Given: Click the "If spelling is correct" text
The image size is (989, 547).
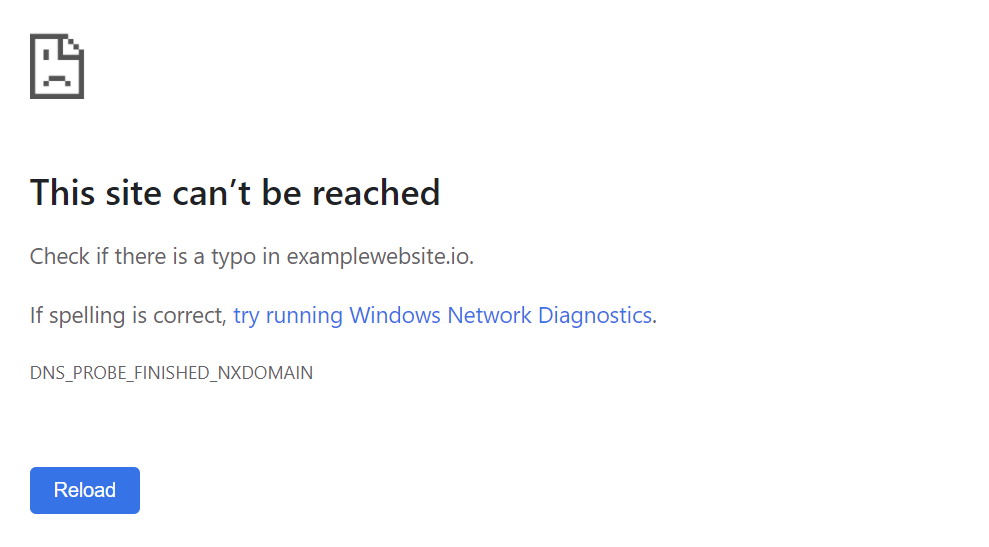Looking at the screenshot, I should coord(126,315).
